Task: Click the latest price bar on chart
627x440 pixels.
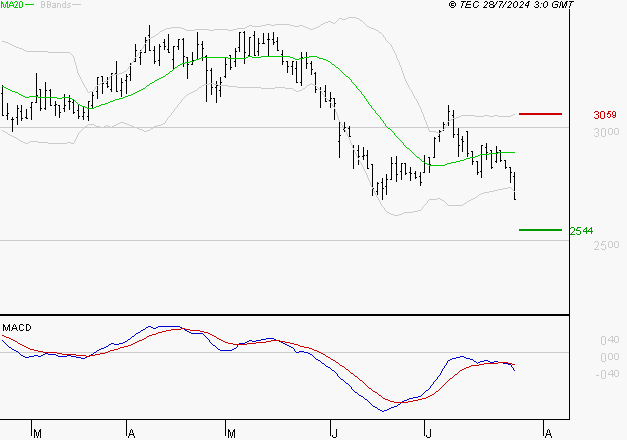Action: click(514, 186)
